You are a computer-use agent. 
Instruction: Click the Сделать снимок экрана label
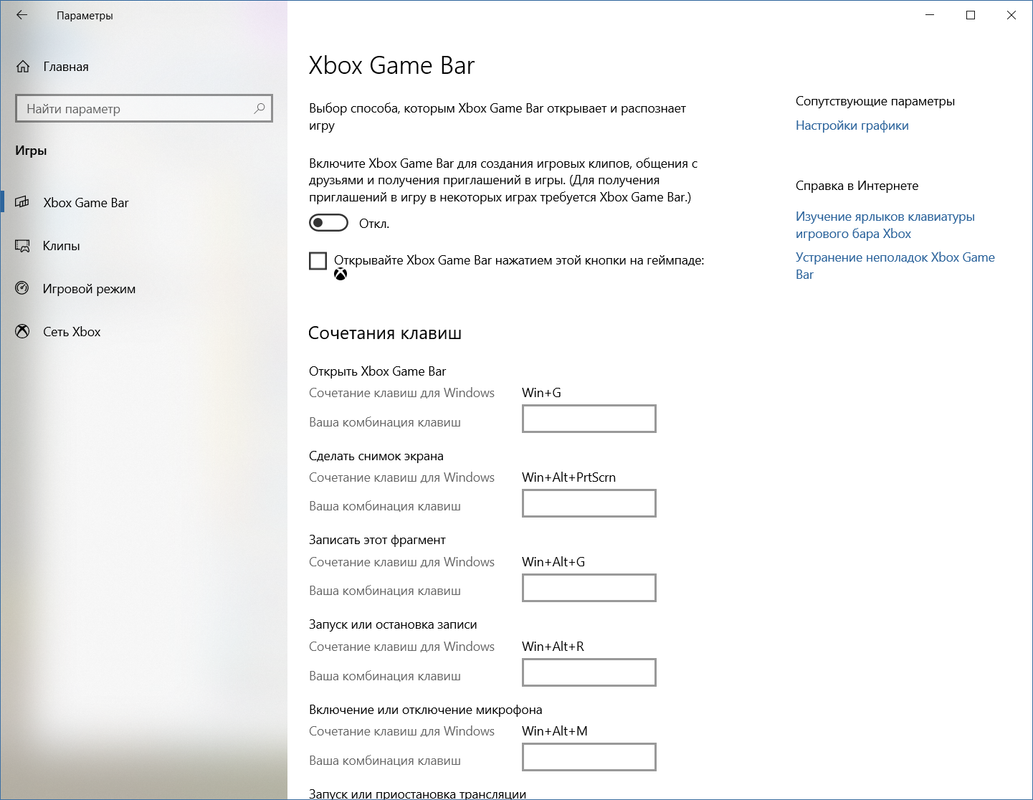click(376, 456)
